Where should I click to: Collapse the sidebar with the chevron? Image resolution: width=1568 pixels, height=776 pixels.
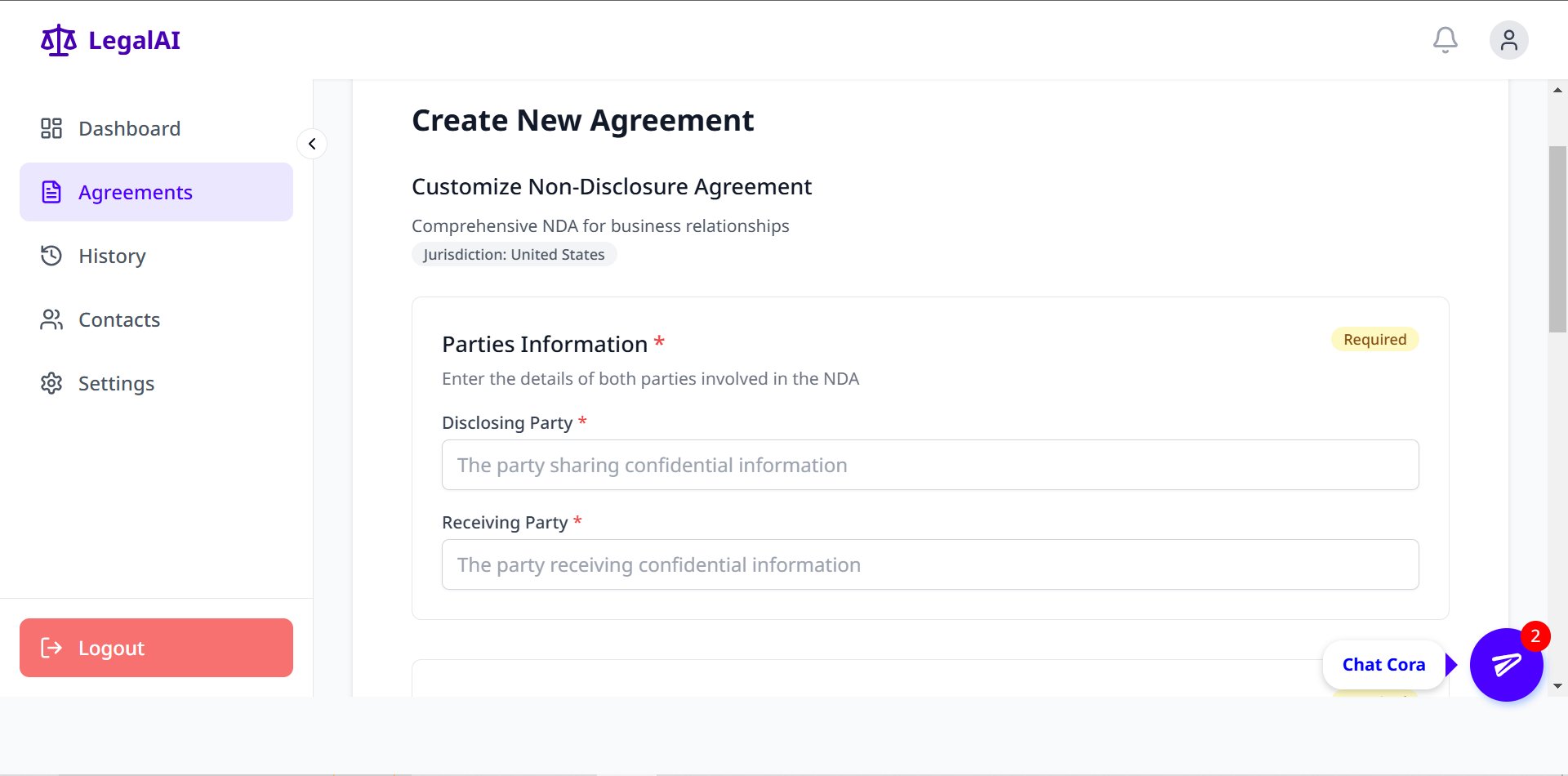[312, 144]
